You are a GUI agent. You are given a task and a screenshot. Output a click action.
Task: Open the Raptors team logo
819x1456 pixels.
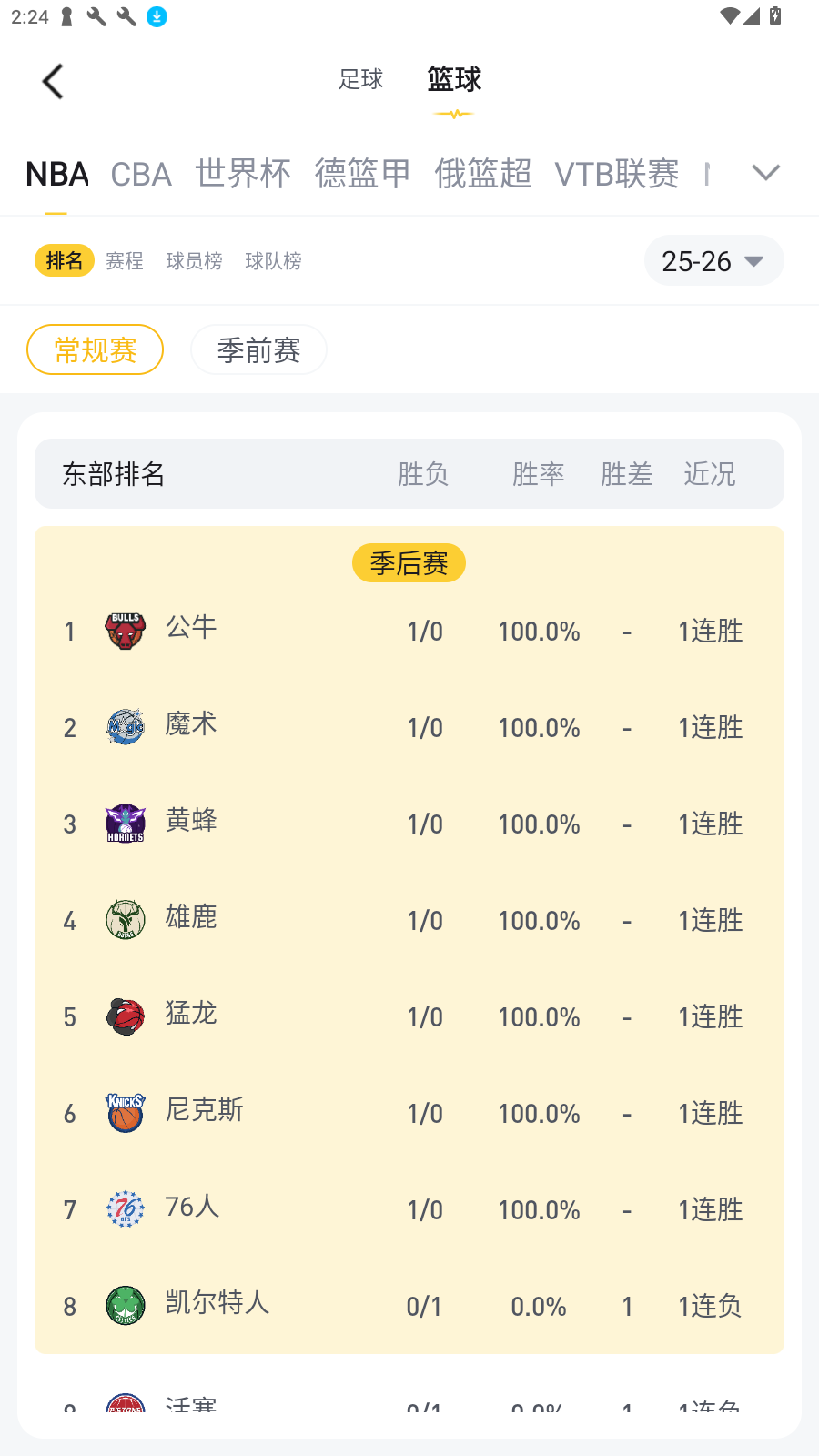point(126,1016)
